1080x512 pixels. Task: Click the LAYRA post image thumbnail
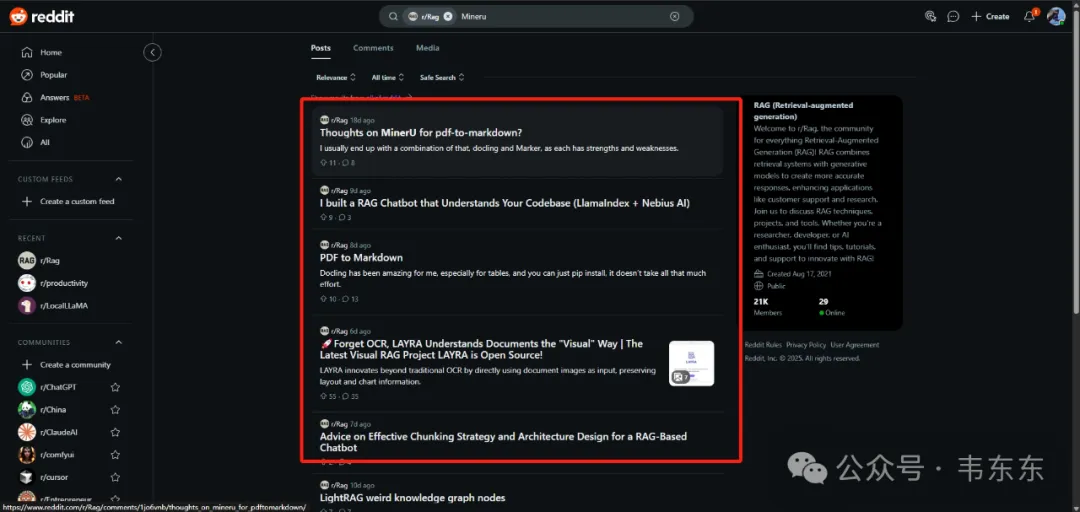(692, 363)
